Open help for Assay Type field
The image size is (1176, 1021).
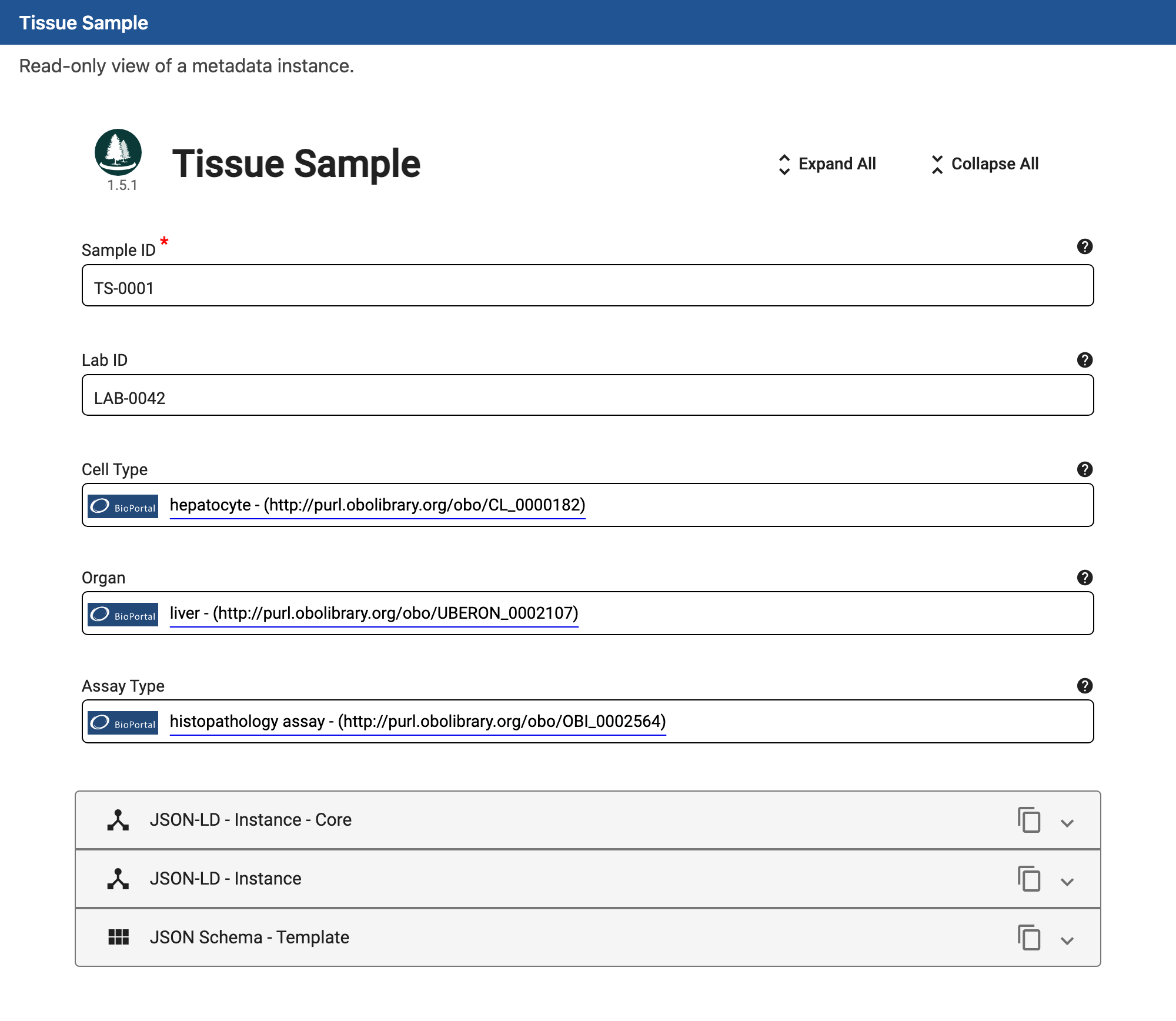pos(1085,686)
